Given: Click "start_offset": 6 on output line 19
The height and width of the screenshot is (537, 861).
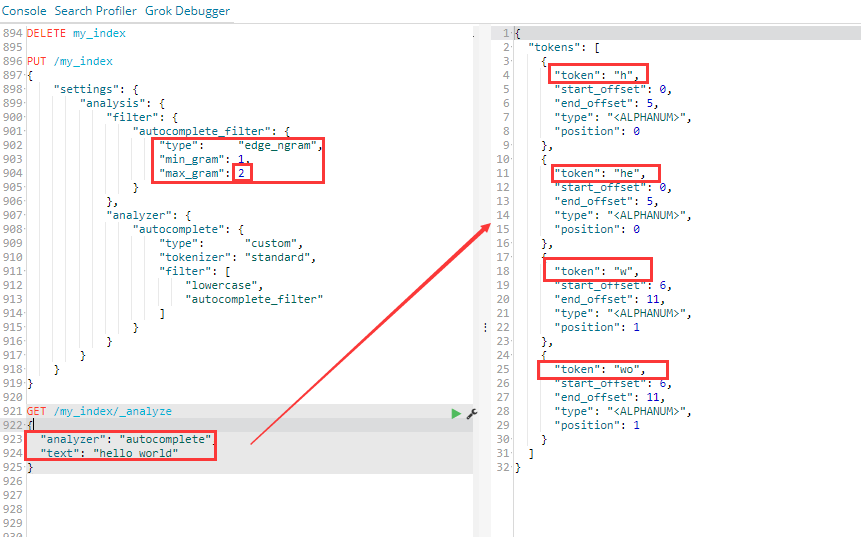Looking at the screenshot, I should (x=613, y=285).
